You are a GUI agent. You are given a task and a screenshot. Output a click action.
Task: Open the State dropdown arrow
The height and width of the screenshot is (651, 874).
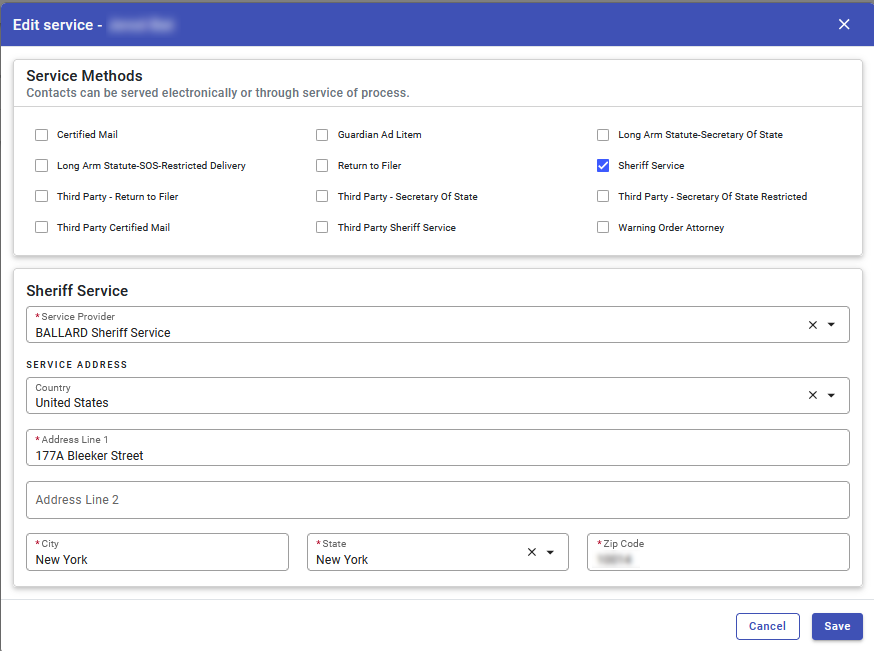(x=550, y=552)
